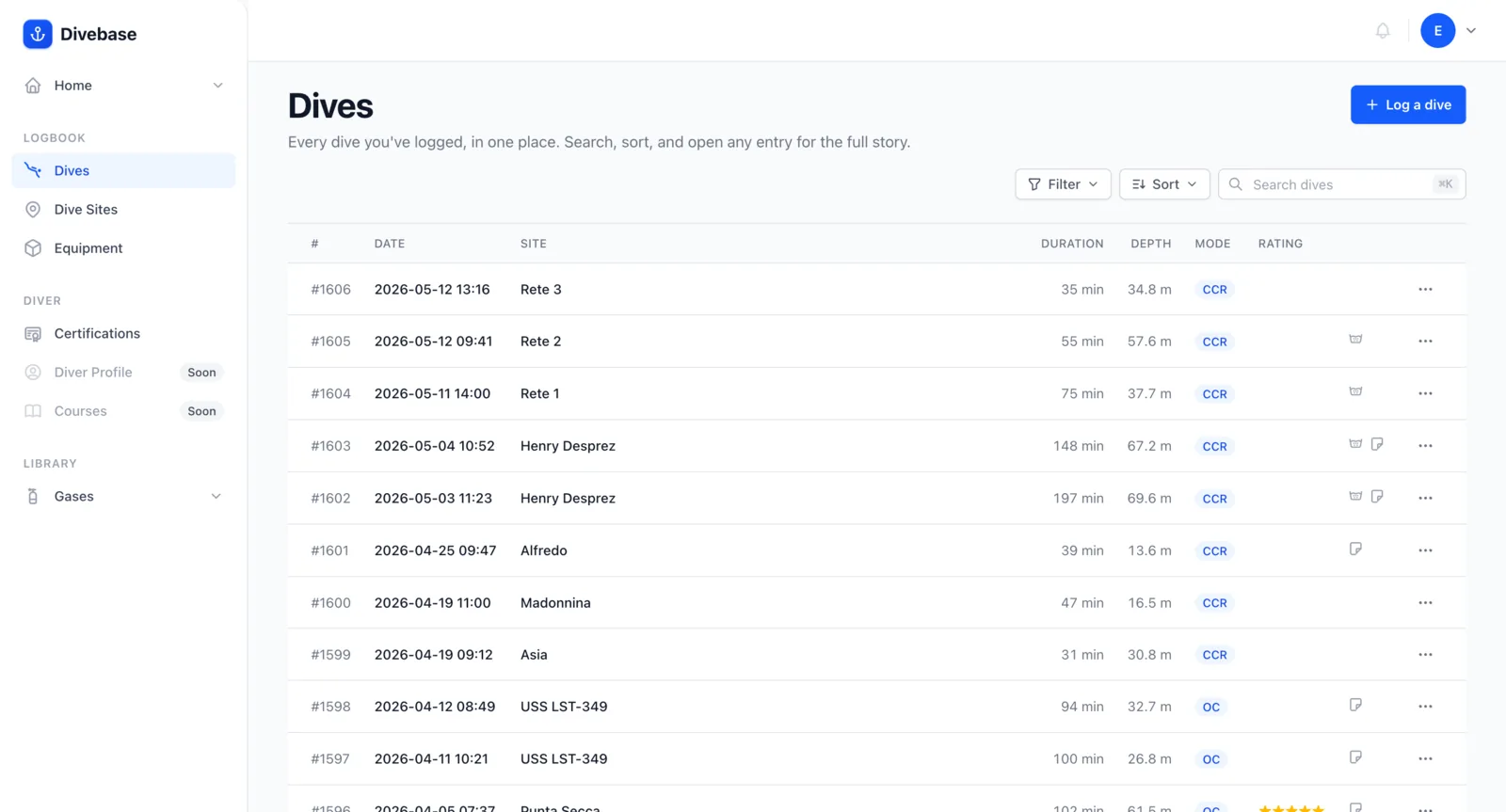Click the wash-basin icon on row #1603
The width and height of the screenshot is (1506, 812).
pyautogui.click(x=1355, y=444)
